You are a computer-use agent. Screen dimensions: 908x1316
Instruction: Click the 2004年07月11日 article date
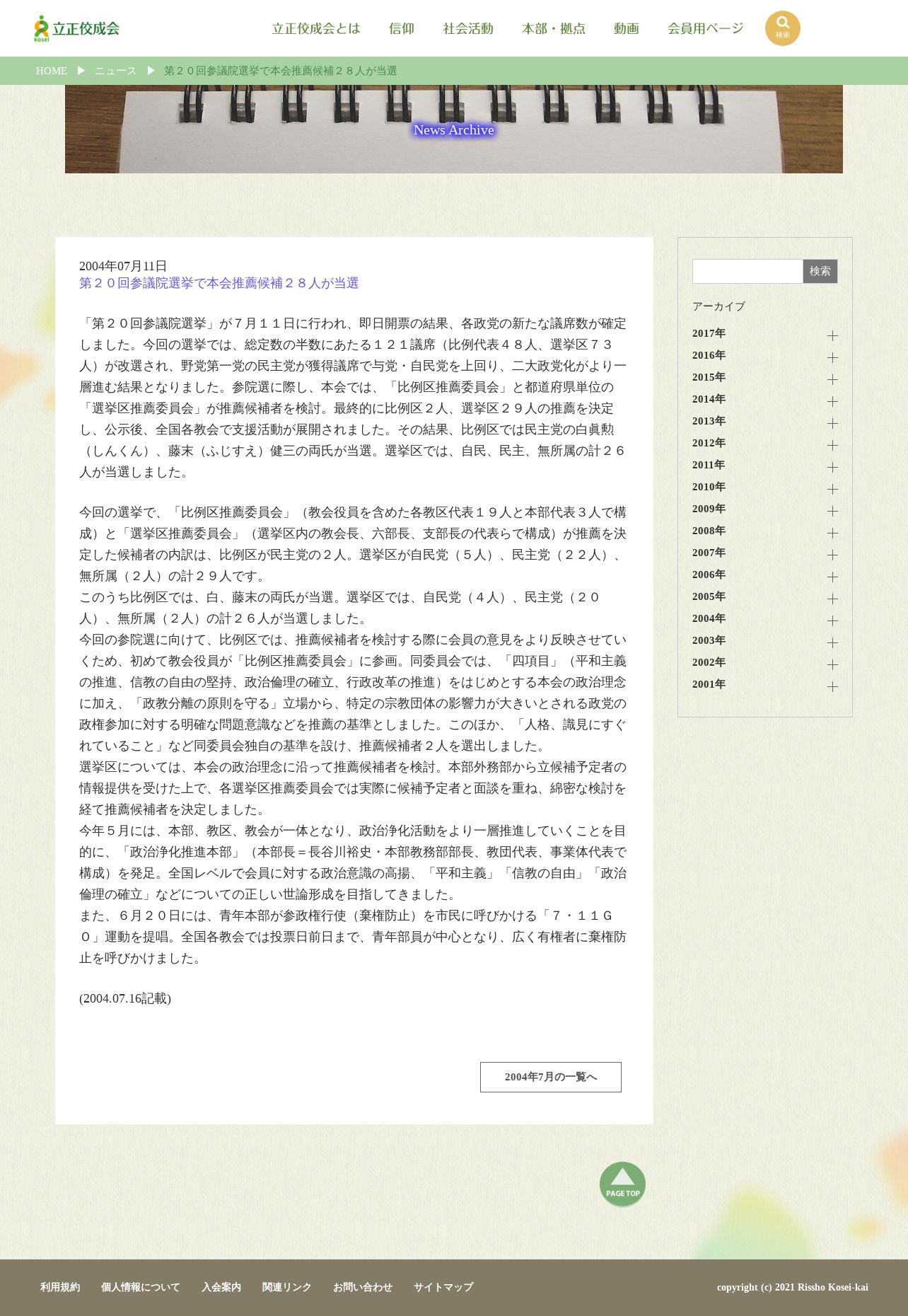point(123,266)
